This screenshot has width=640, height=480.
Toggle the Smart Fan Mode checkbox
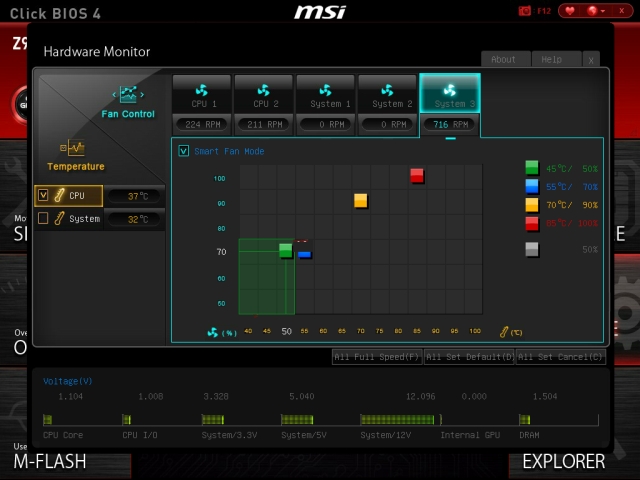point(184,151)
